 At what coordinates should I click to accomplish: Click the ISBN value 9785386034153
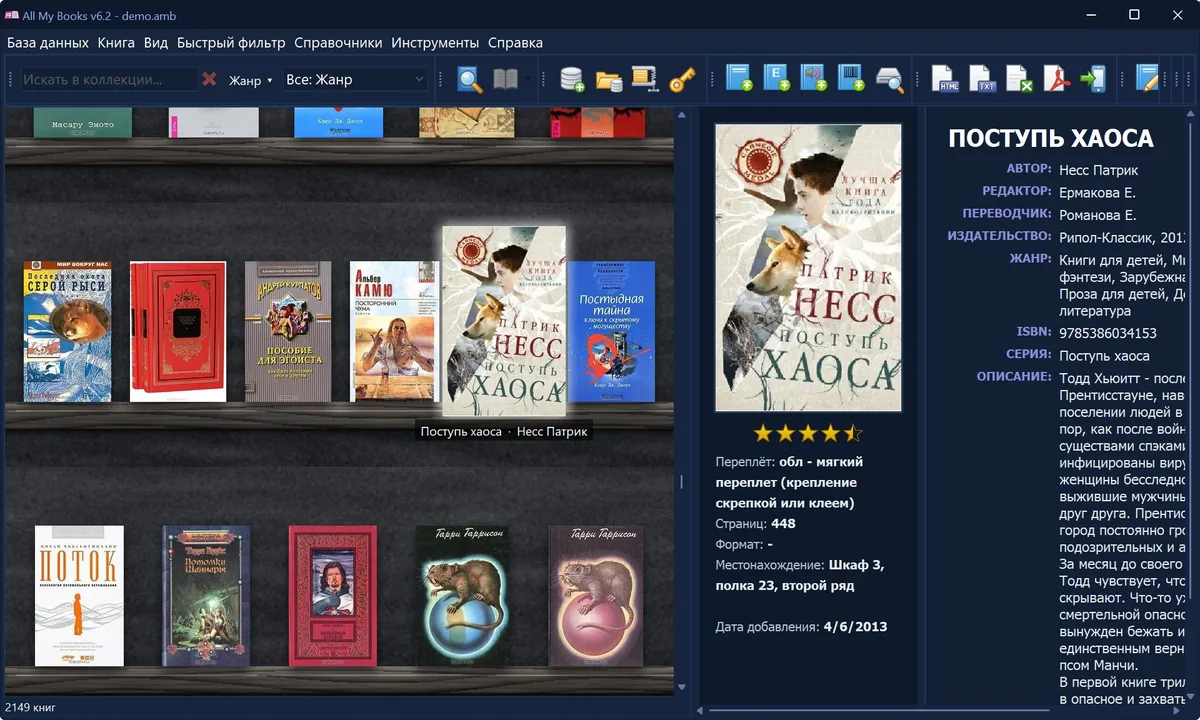(1108, 333)
